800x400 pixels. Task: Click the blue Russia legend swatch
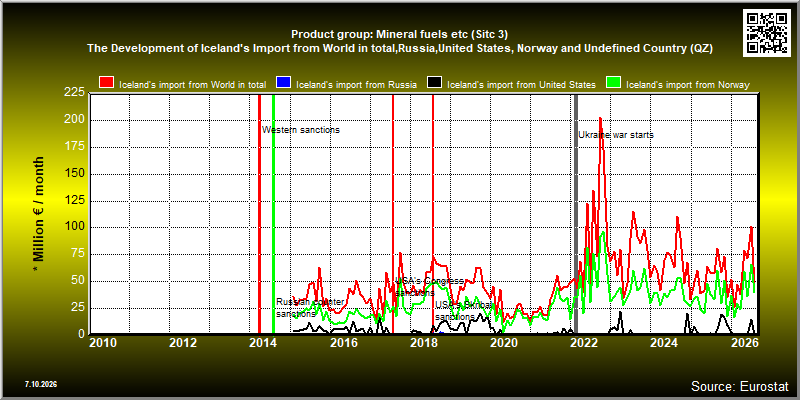pos(283,83)
